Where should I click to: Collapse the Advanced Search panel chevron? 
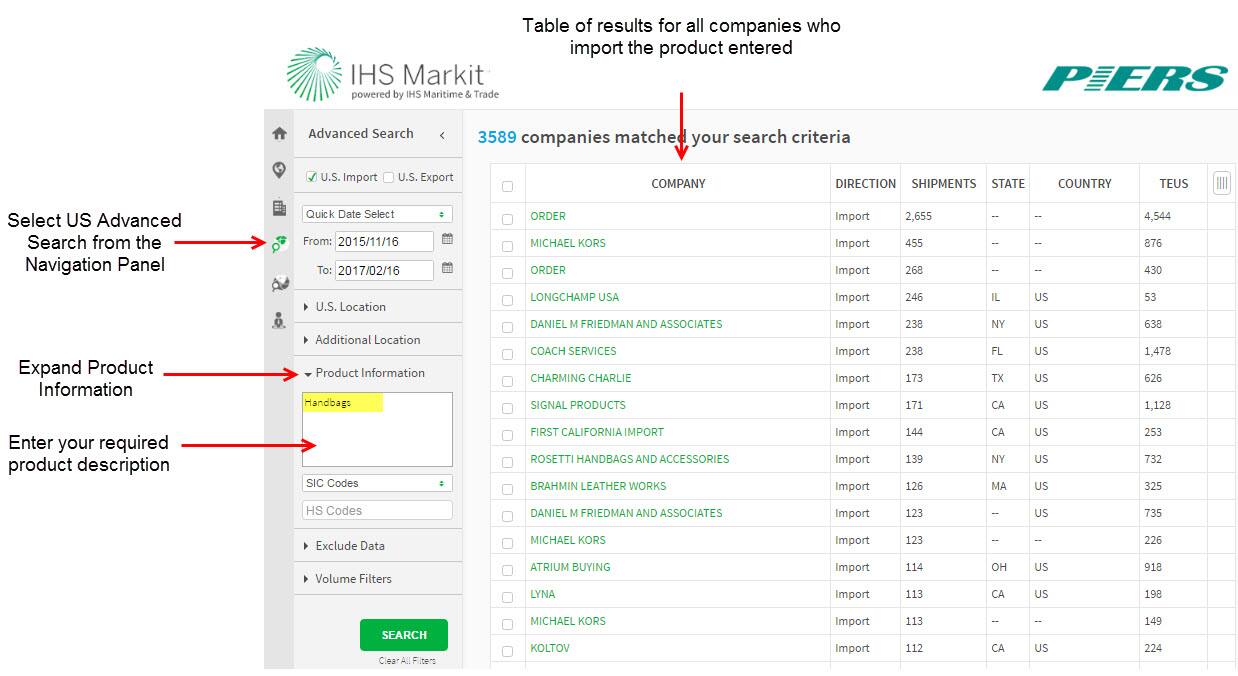[x=442, y=134]
